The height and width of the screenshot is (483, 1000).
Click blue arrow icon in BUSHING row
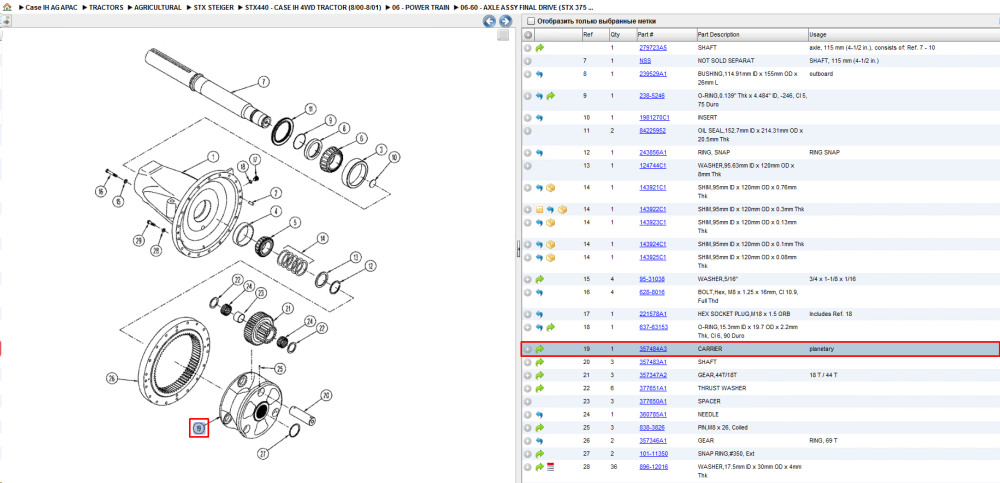[540, 74]
